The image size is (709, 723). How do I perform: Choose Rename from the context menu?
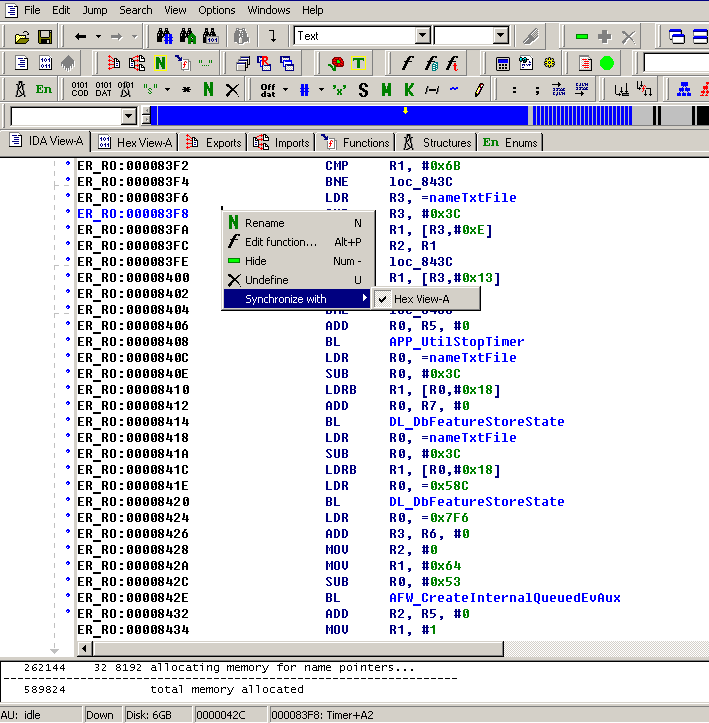298,223
